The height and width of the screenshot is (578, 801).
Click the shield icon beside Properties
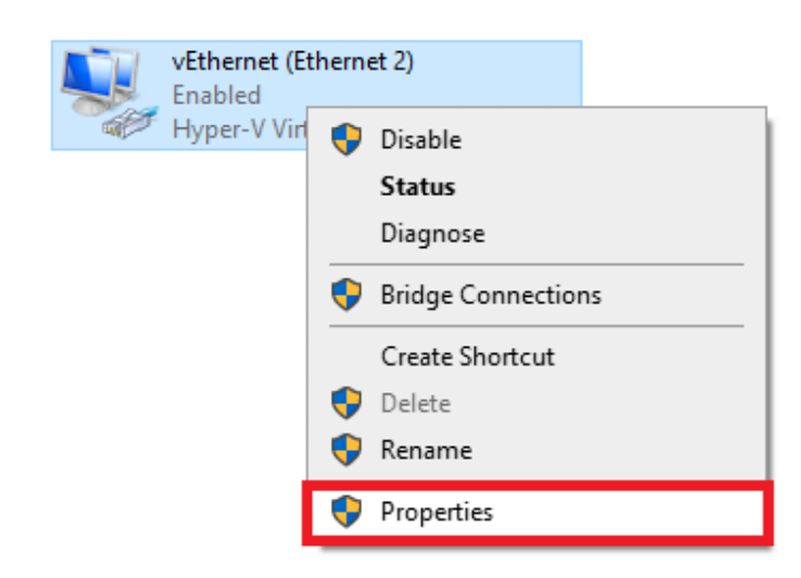(346, 511)
